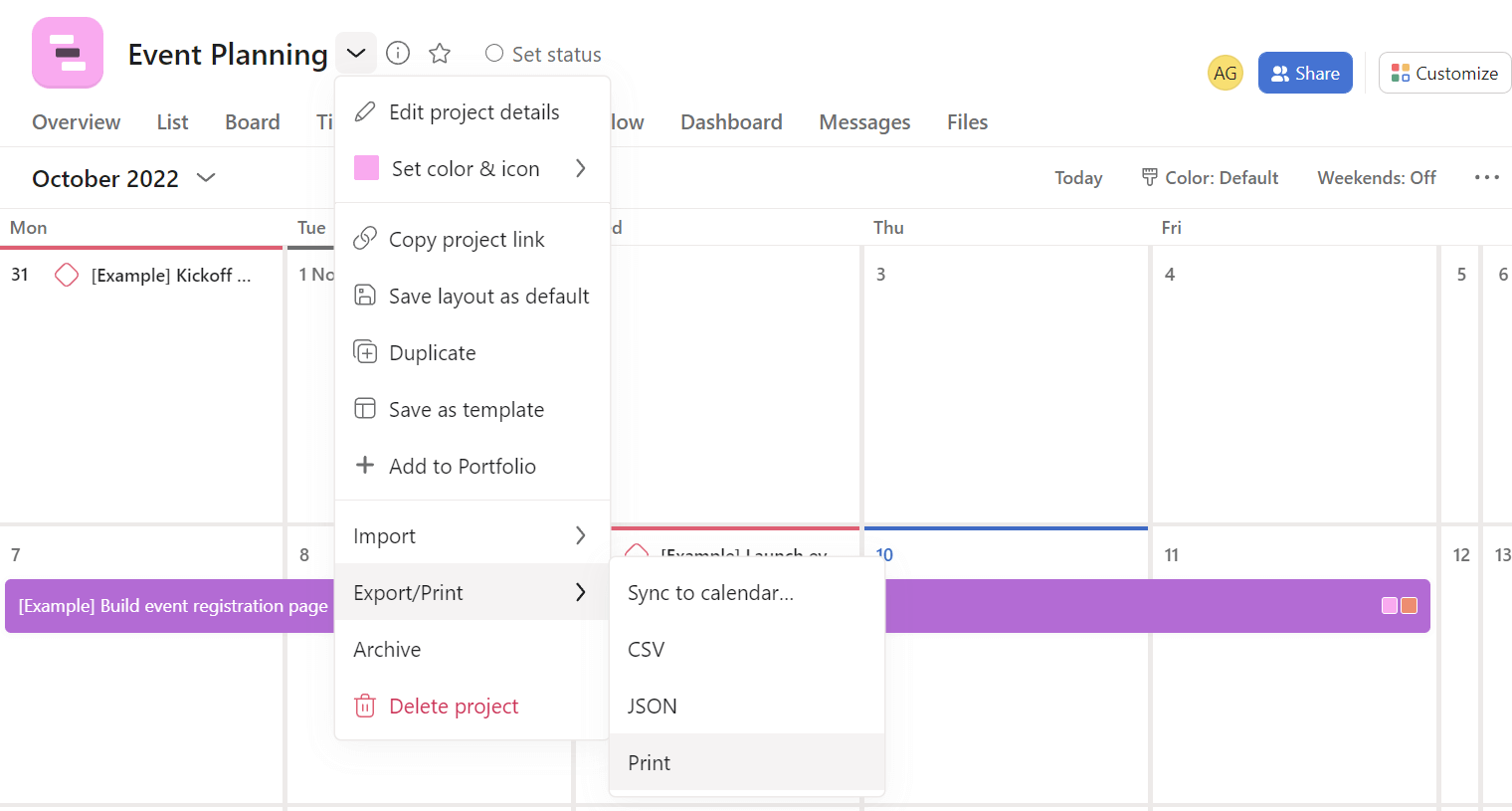Viewport: 1512px width, 811px height.
Task: Expand the Import submenu
Action: click(471, 535)
